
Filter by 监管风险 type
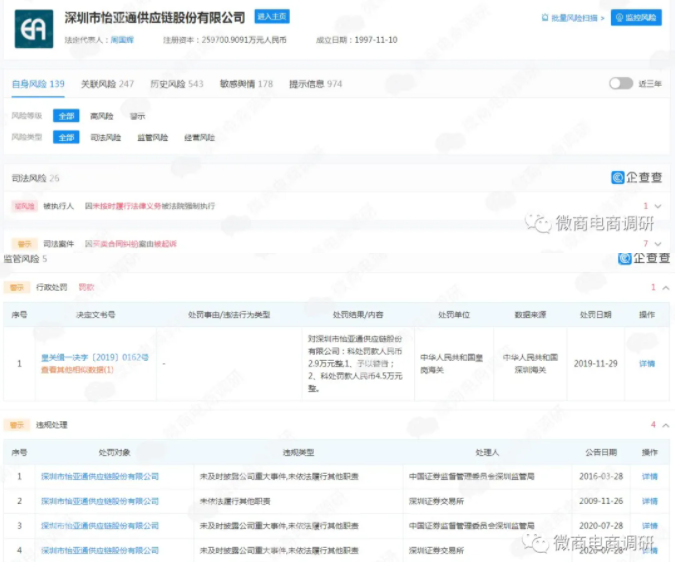tap(152, 138)
